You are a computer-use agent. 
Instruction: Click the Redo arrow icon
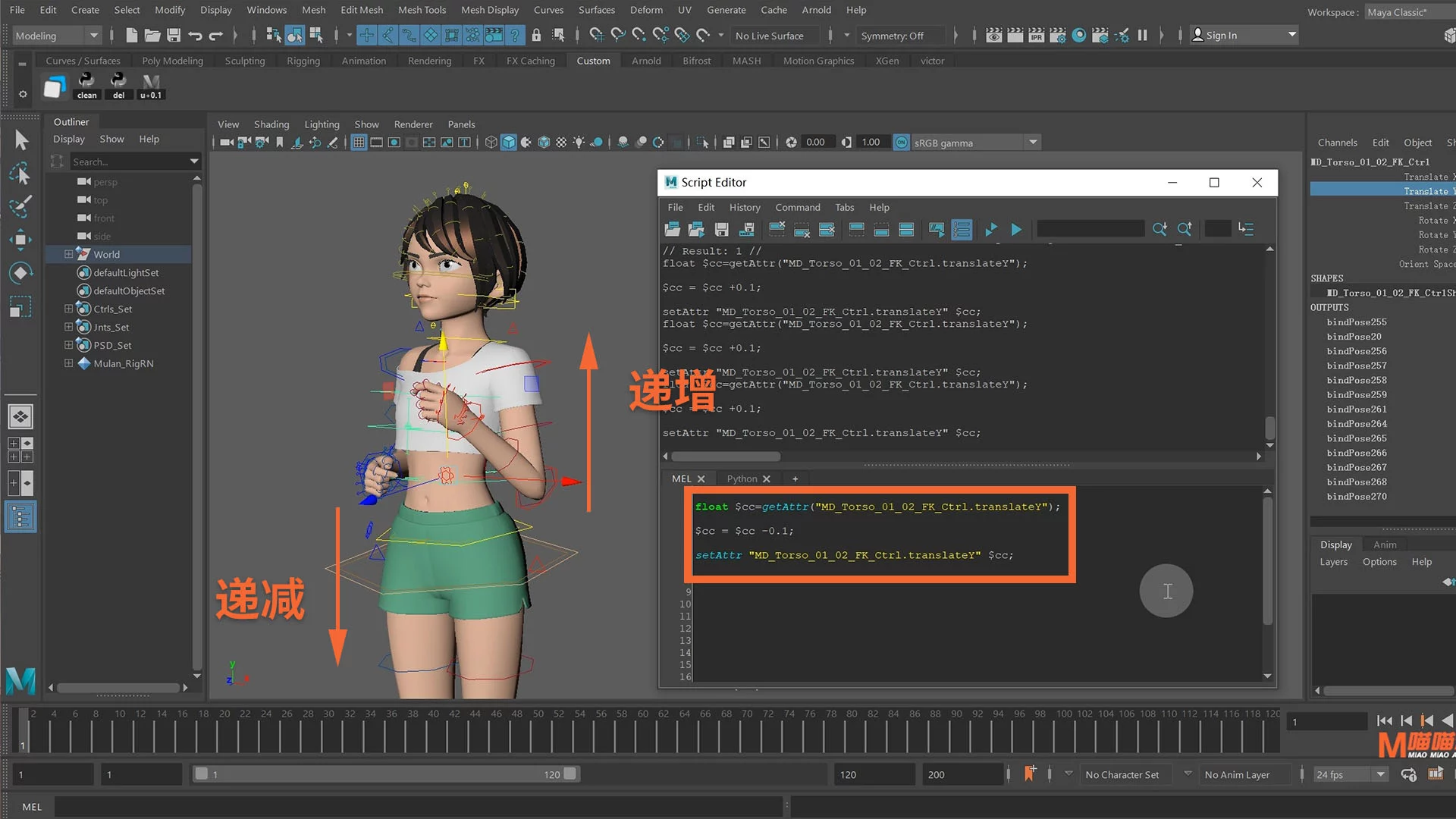coord(216,35)
